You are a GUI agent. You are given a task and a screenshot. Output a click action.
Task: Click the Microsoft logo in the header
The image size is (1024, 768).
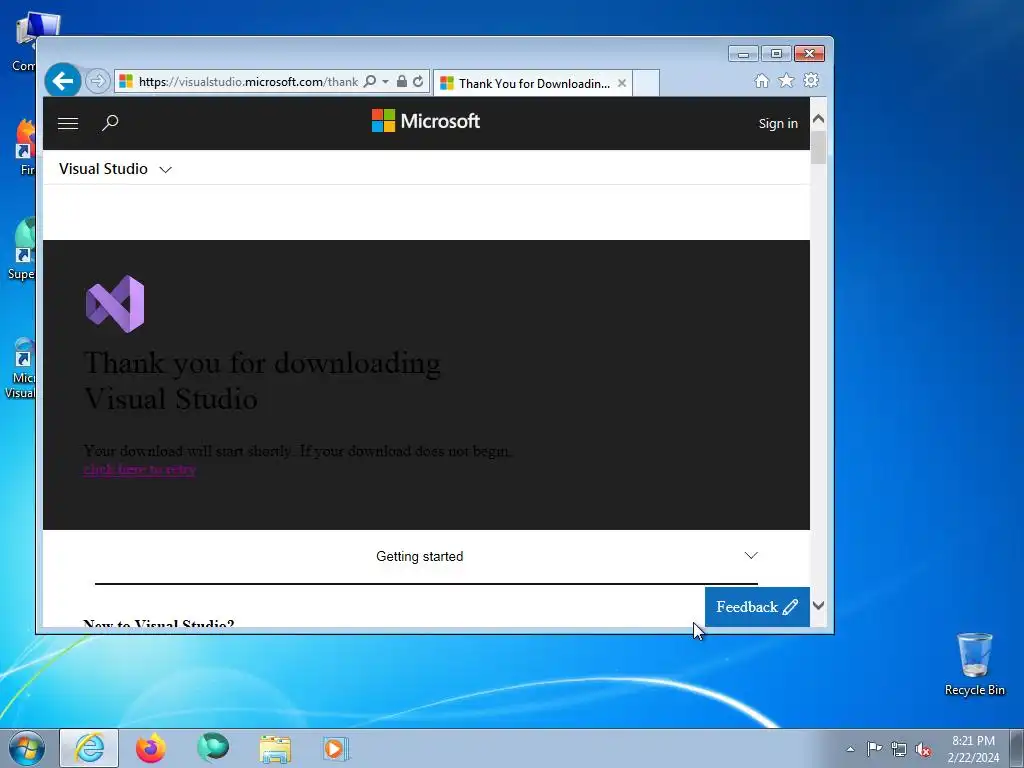tap(426, 121)
